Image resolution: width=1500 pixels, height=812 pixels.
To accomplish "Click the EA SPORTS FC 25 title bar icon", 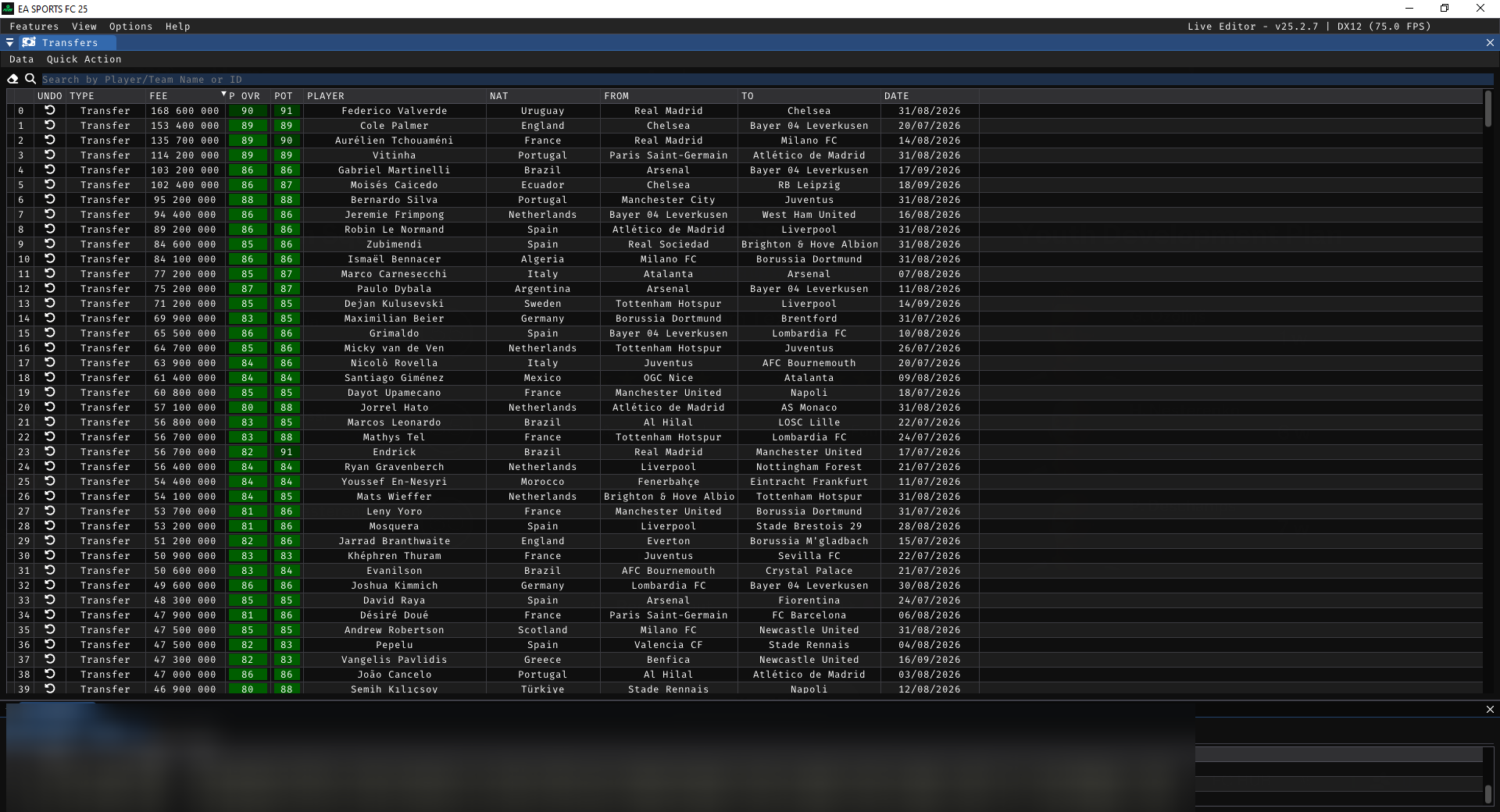I will click(x=8, y=9).
